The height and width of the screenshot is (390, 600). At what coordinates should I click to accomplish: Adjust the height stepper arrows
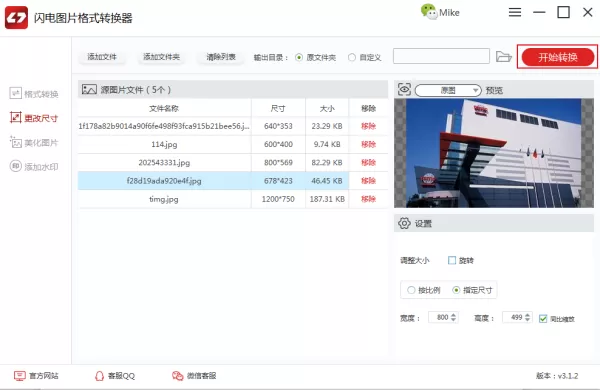click(528, 317)
